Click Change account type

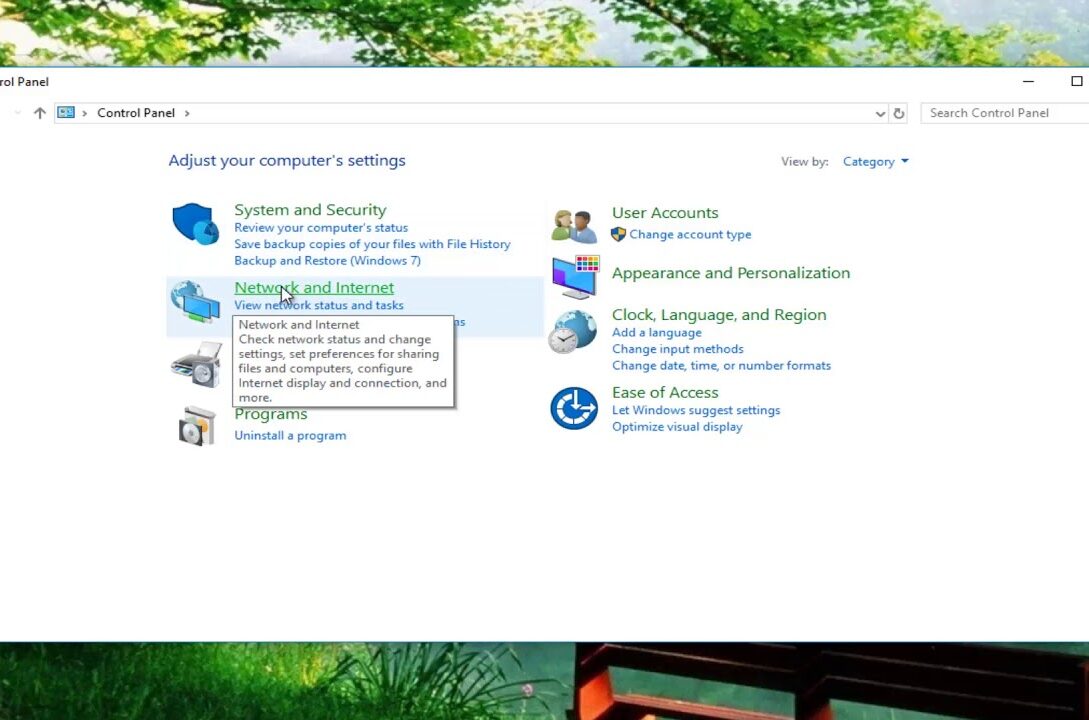coord(690,235)
